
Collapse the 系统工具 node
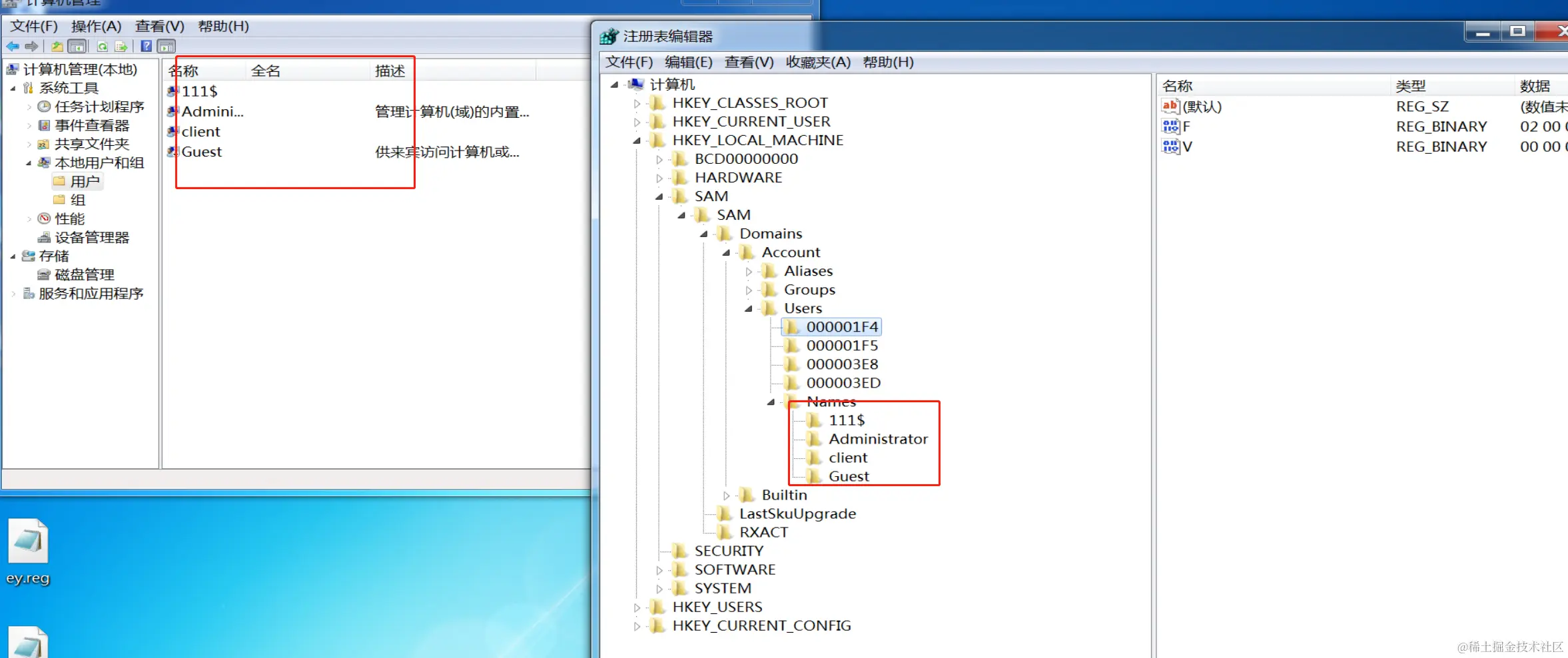pos(13,88)
